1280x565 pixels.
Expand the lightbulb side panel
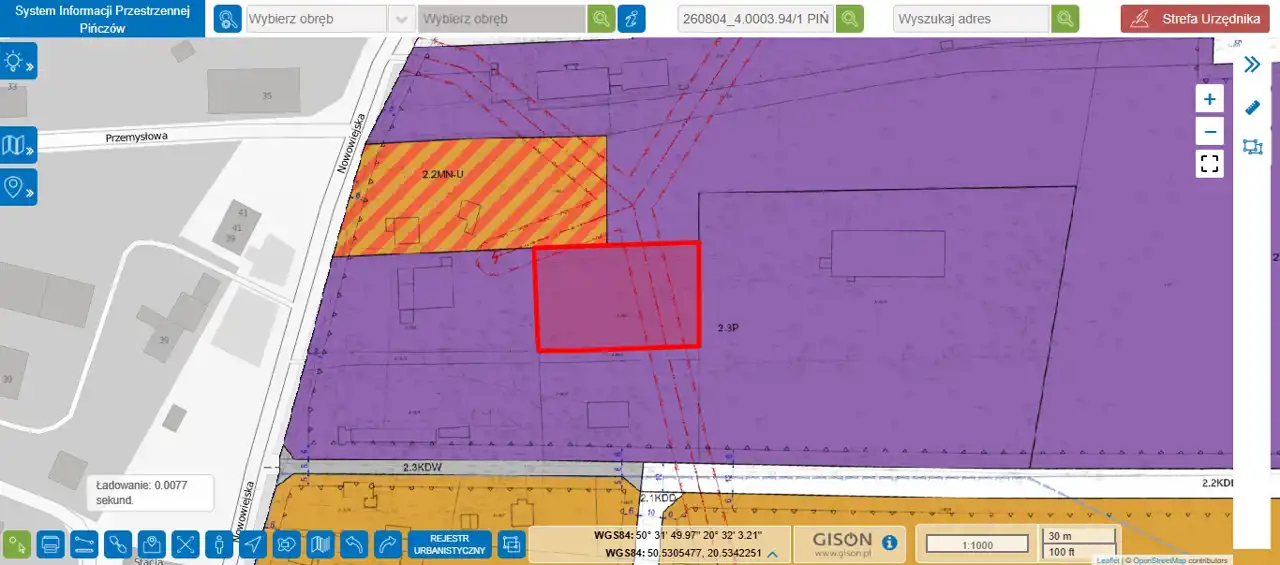pyautogui.click(x=18, y=62)
